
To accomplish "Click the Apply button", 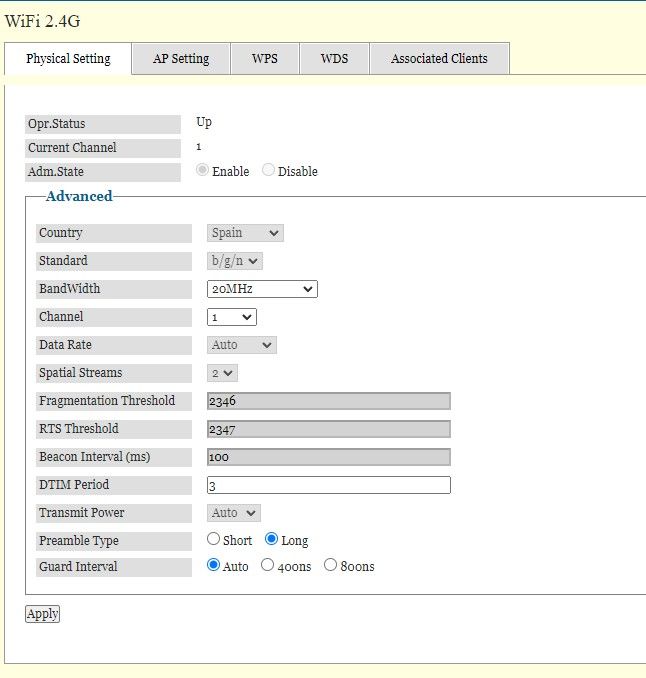I will coord(42,614).
